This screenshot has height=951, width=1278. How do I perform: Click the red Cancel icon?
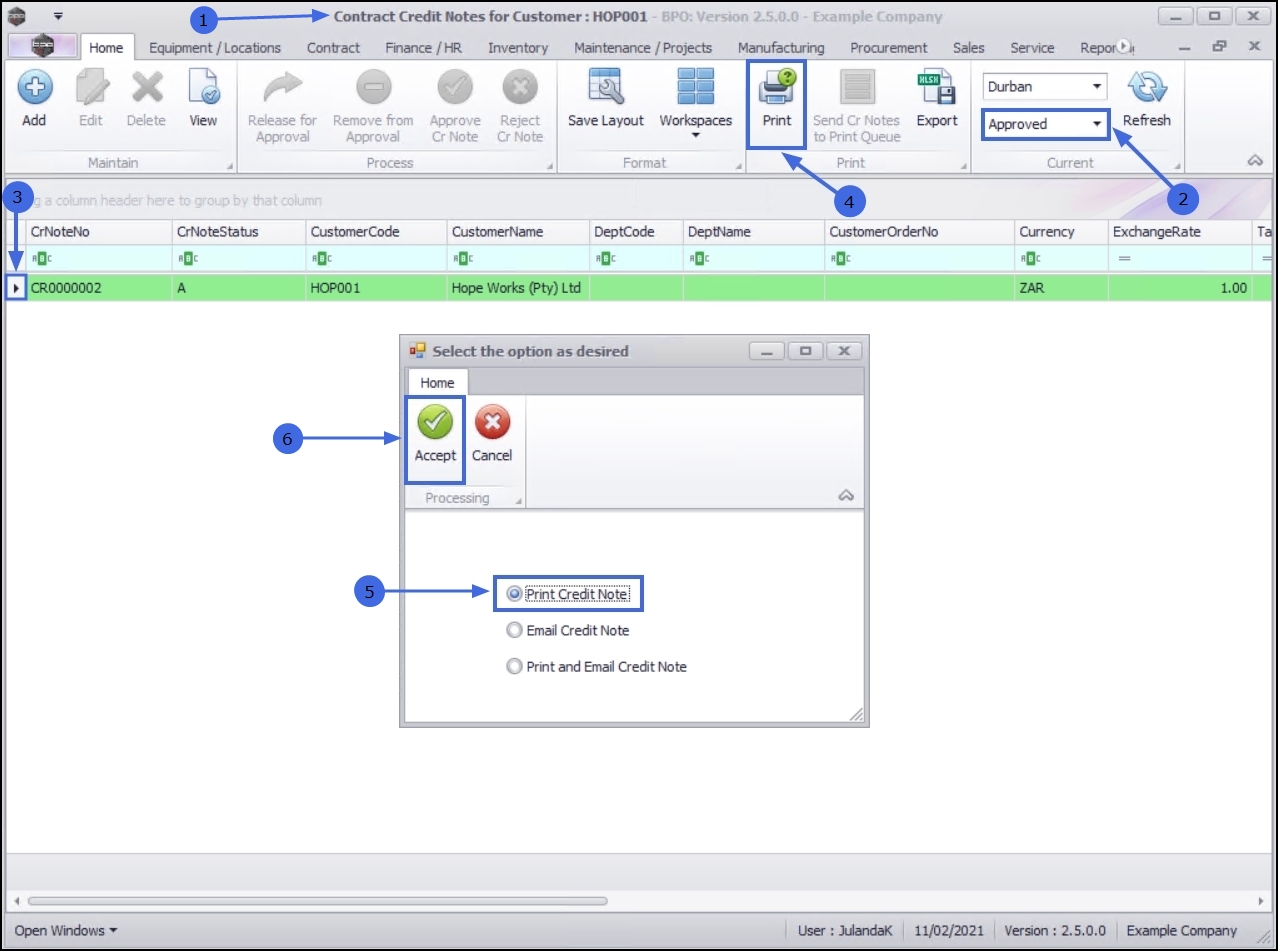coord(492,422)
